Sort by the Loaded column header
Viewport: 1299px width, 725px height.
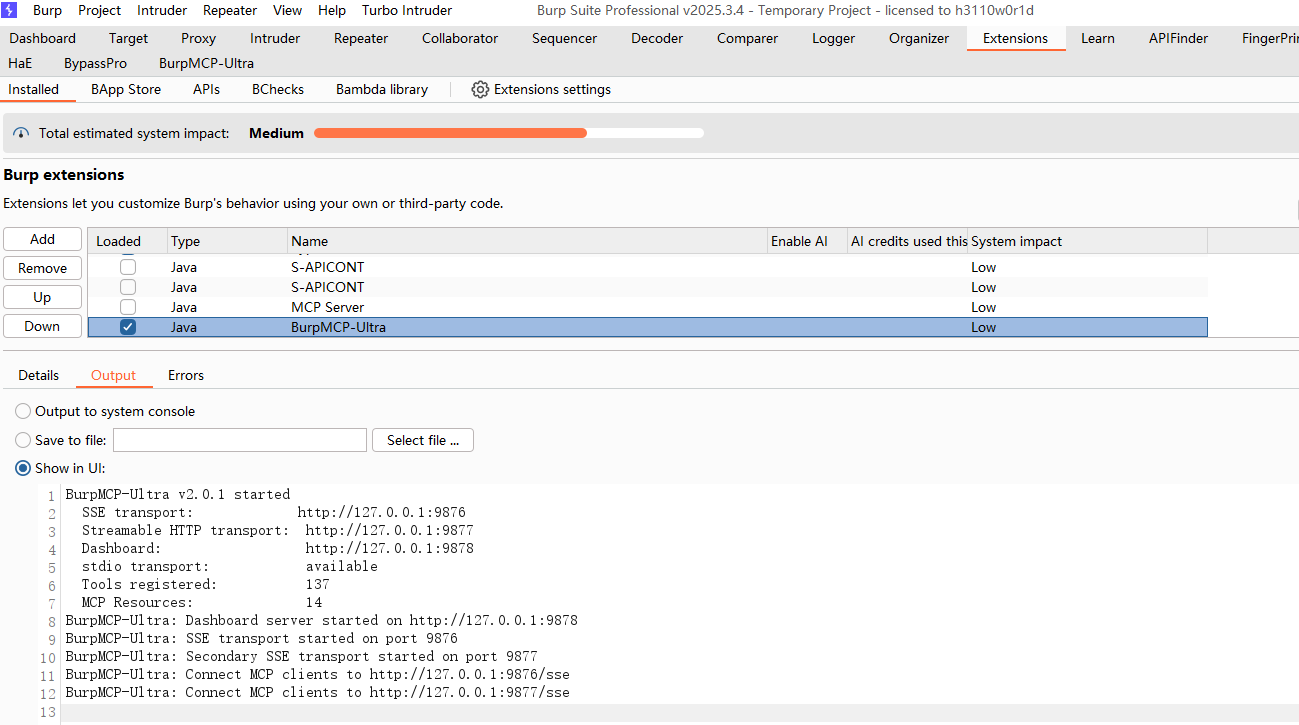click(x=128, y=241)
